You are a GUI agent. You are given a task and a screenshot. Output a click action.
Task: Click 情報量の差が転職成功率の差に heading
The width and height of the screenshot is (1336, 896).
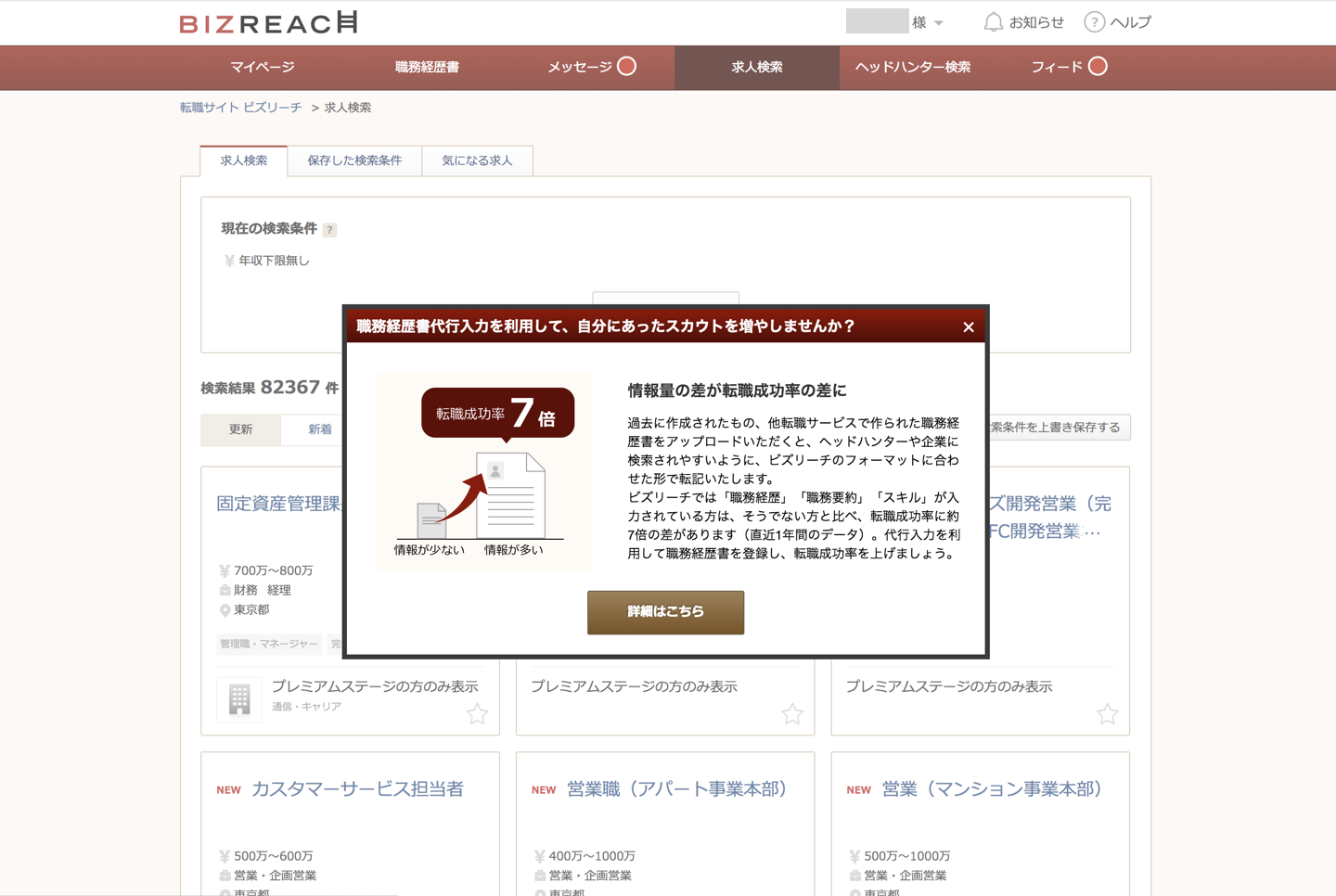pos(737,390)
